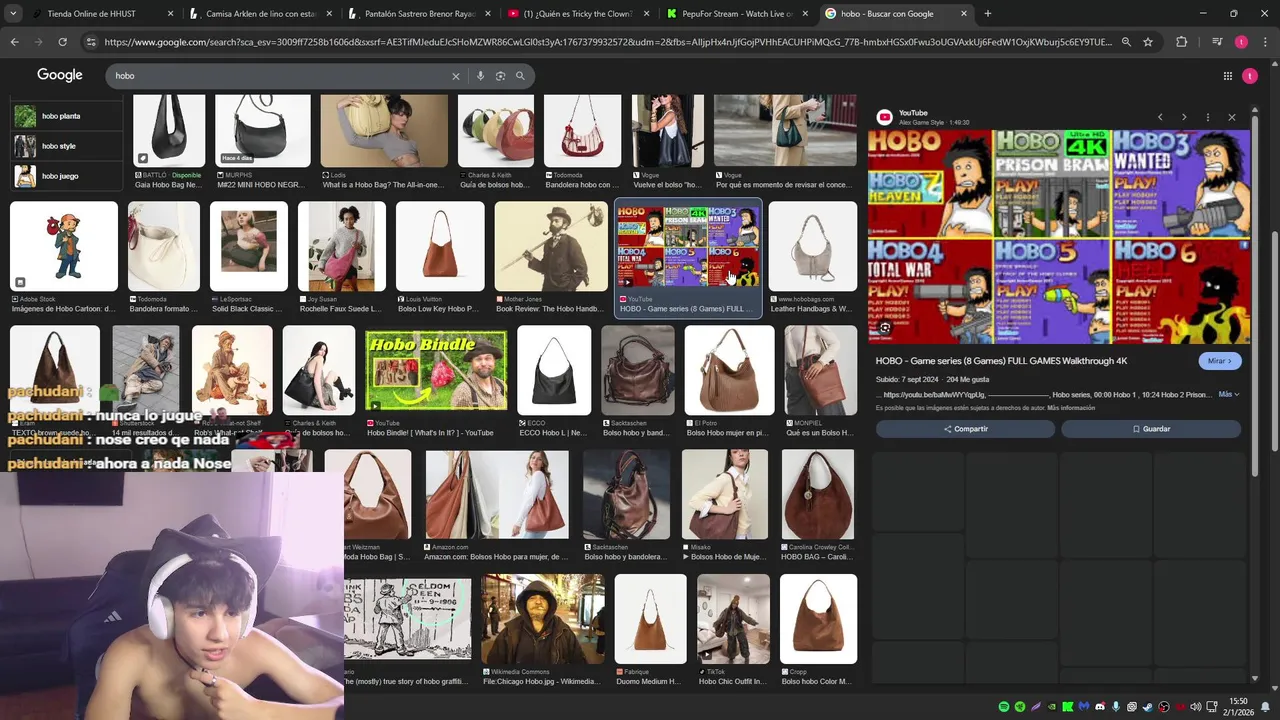
Task: Open HOBO Game series title link
Action: (x=1001, y=361)
